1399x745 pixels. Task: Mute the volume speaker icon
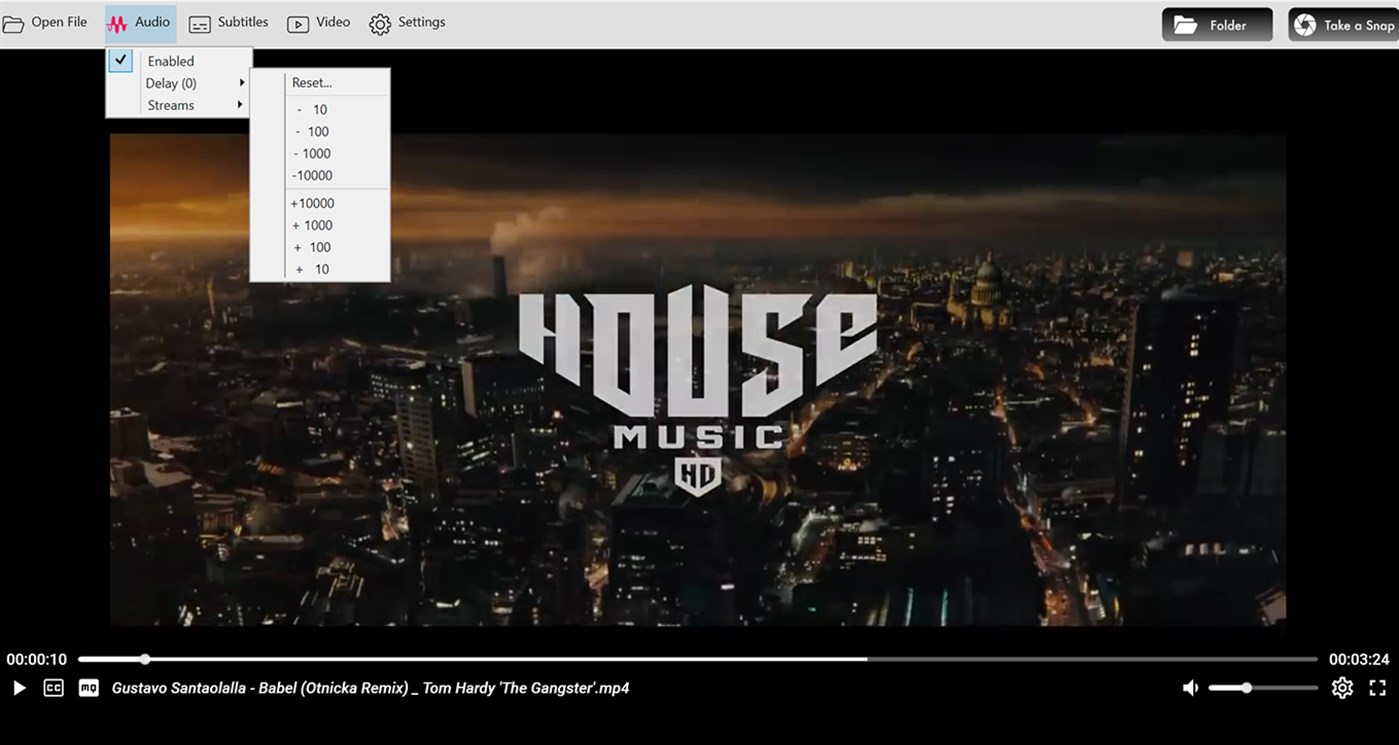(1190, 687)
